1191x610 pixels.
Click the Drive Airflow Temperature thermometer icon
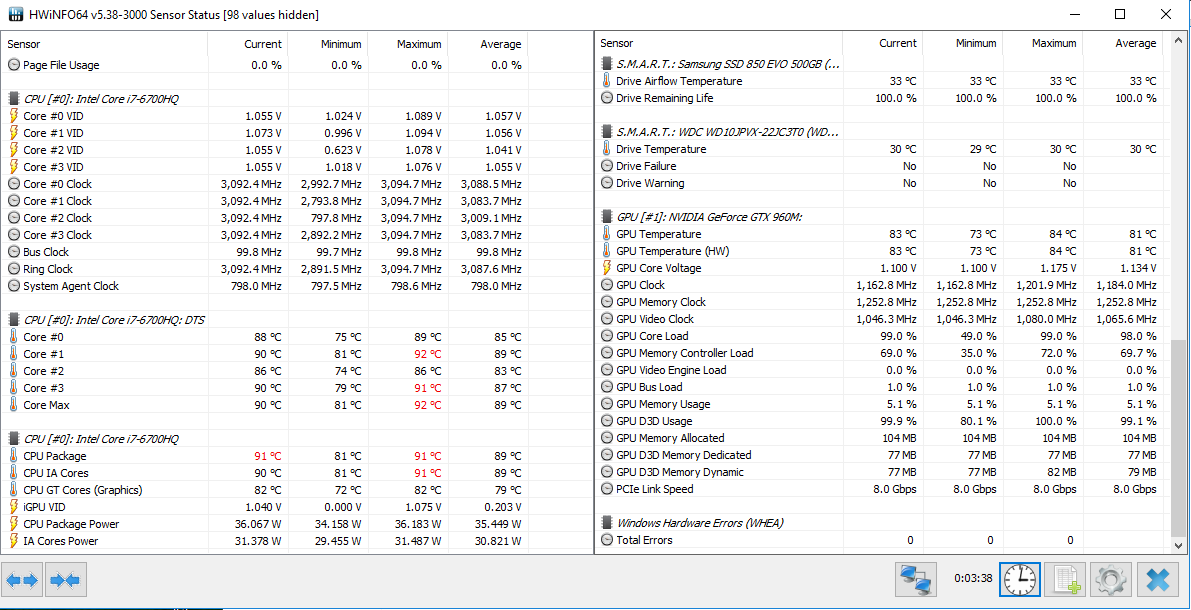pyautogui.click(x=606, y=81)
